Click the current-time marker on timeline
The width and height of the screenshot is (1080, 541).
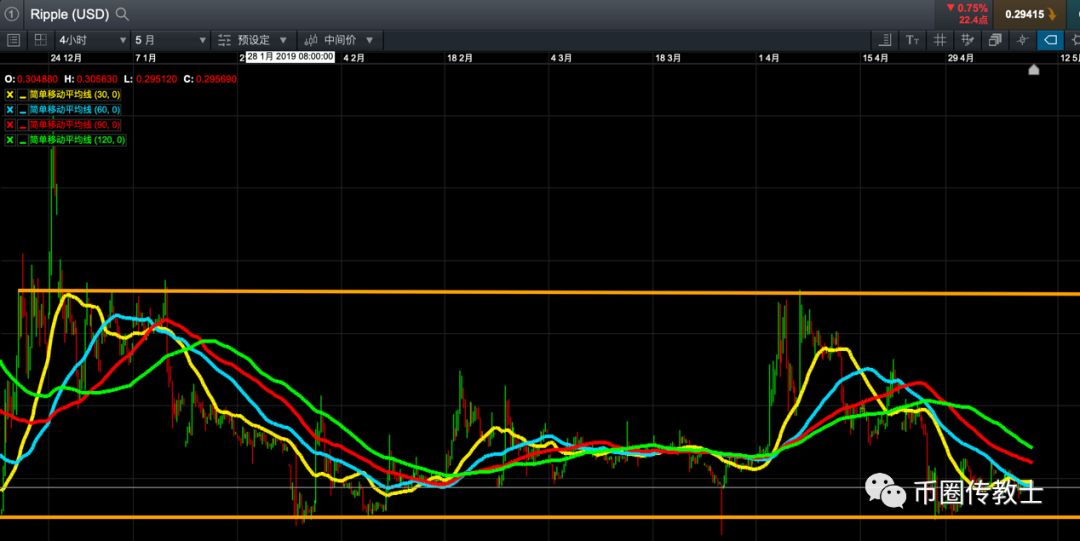pos(1033,70)
